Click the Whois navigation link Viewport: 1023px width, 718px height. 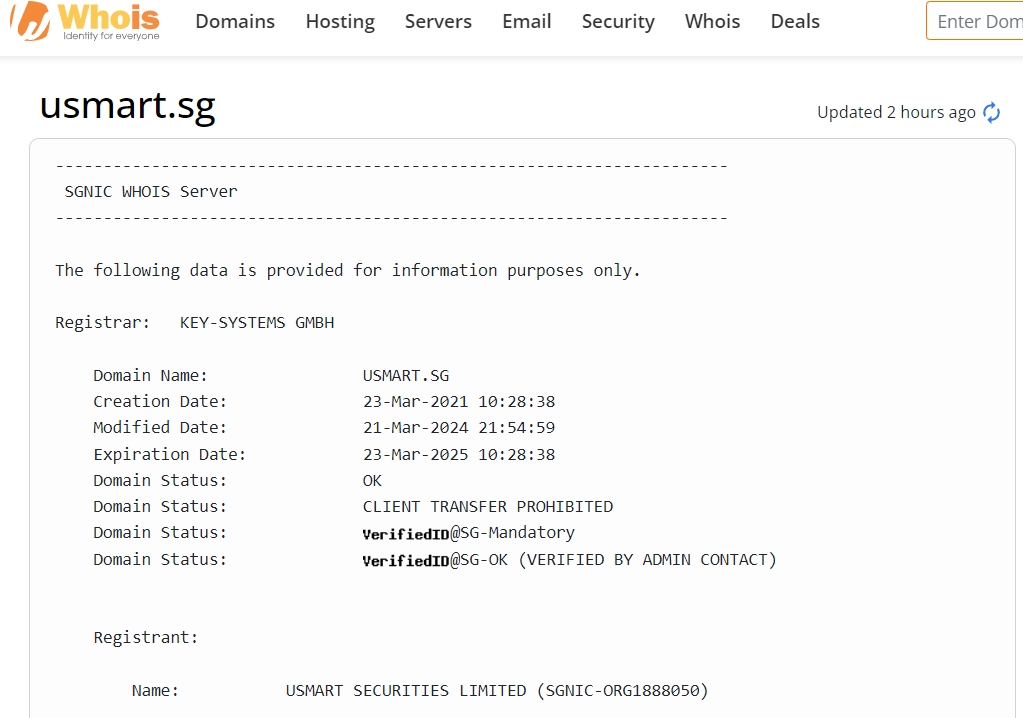pyautogui.click(x=712, y=21)
